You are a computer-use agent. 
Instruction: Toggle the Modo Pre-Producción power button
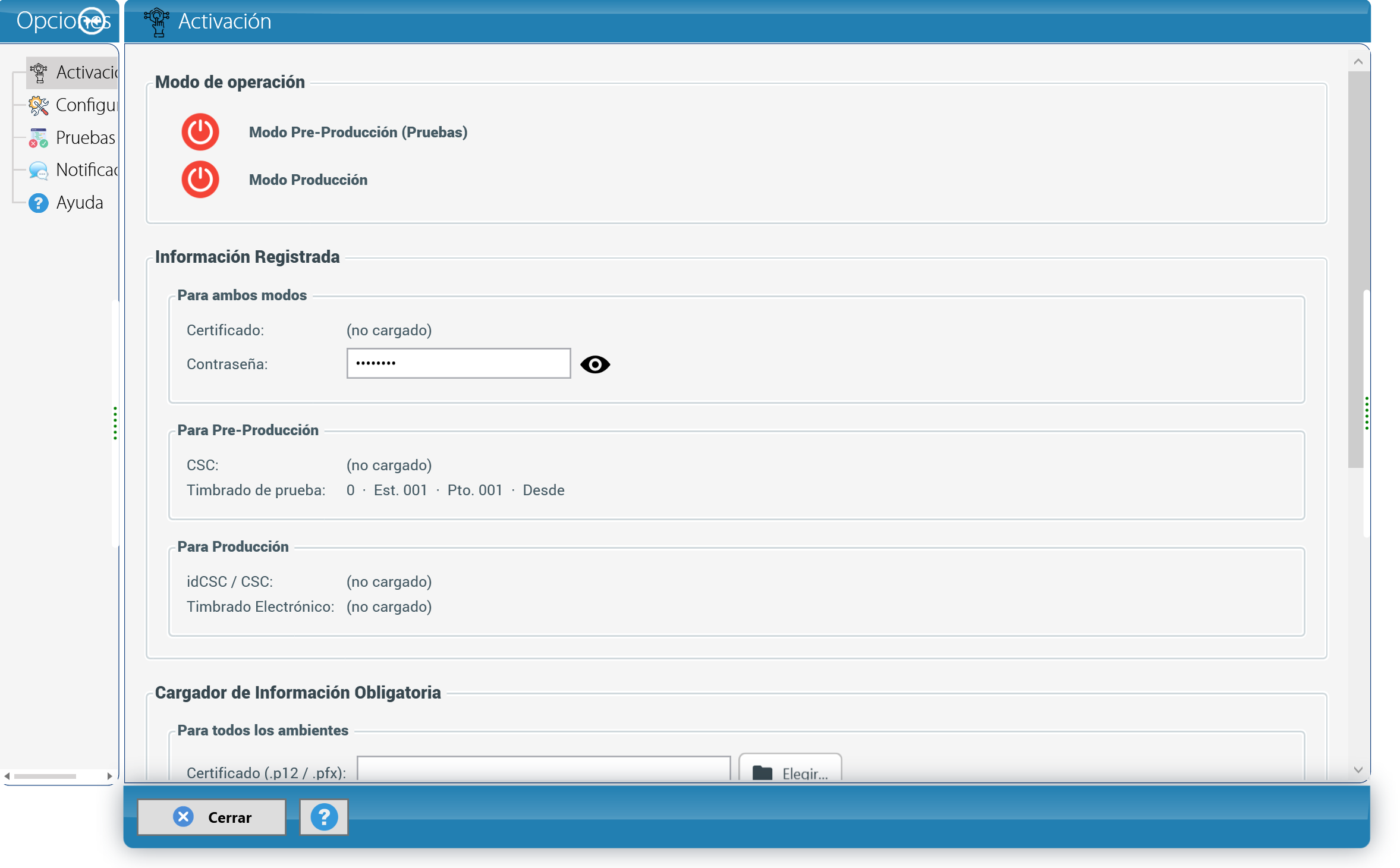tap(200, 132)
